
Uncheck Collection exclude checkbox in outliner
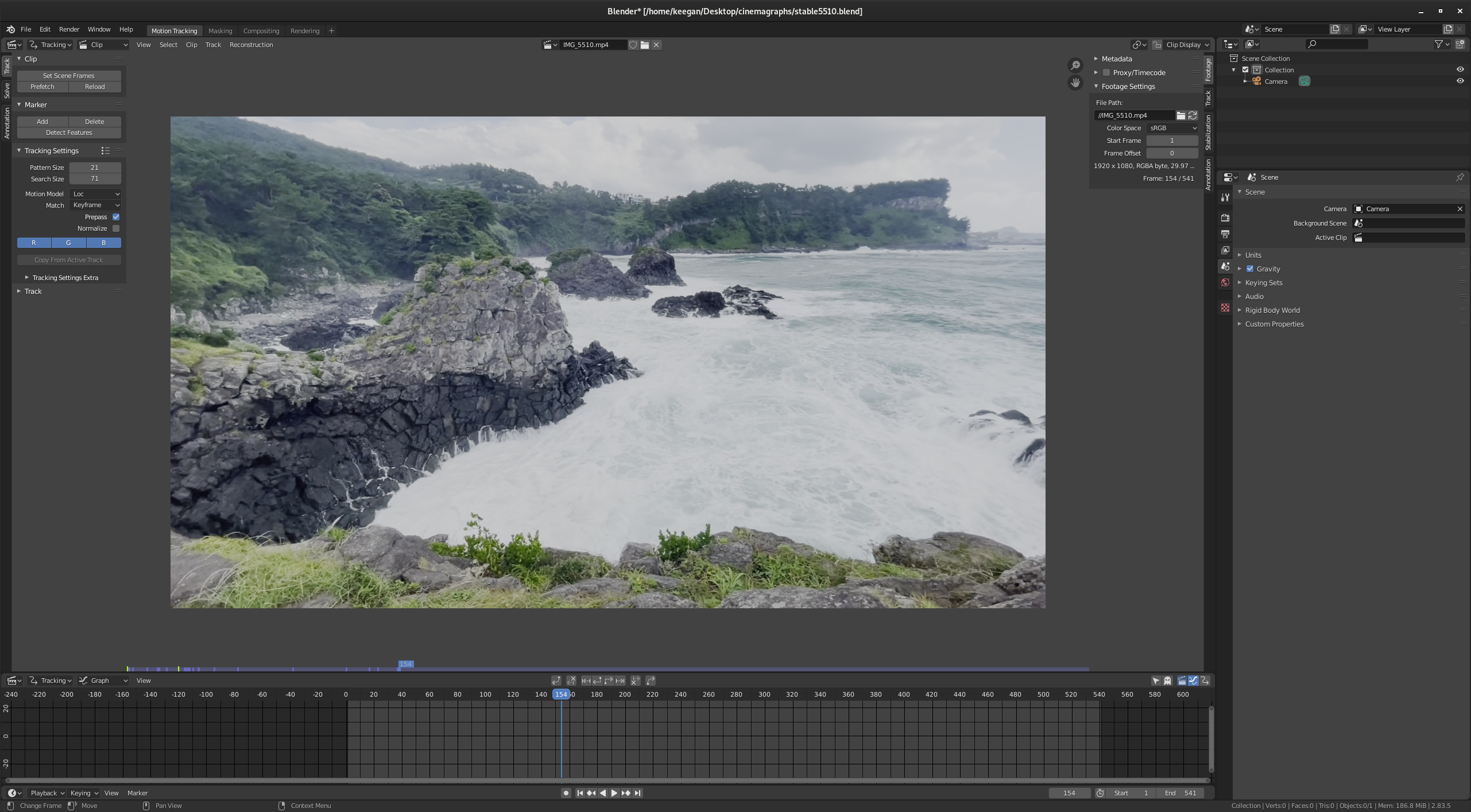(1245, 70)
